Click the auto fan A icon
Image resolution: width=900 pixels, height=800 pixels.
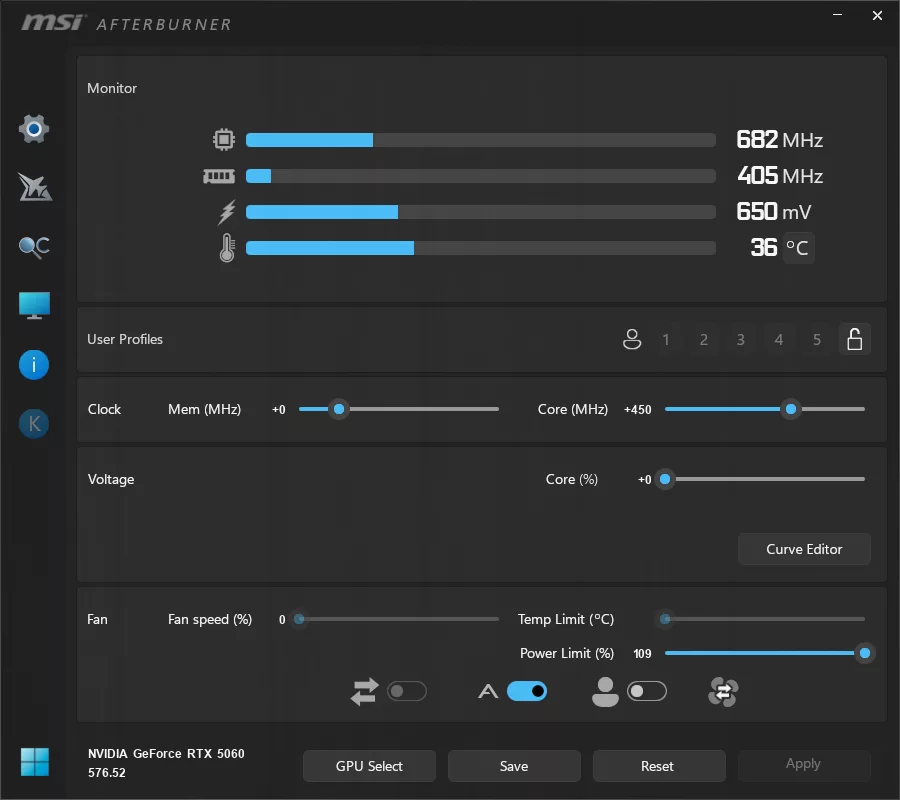[x=488, y=692]
